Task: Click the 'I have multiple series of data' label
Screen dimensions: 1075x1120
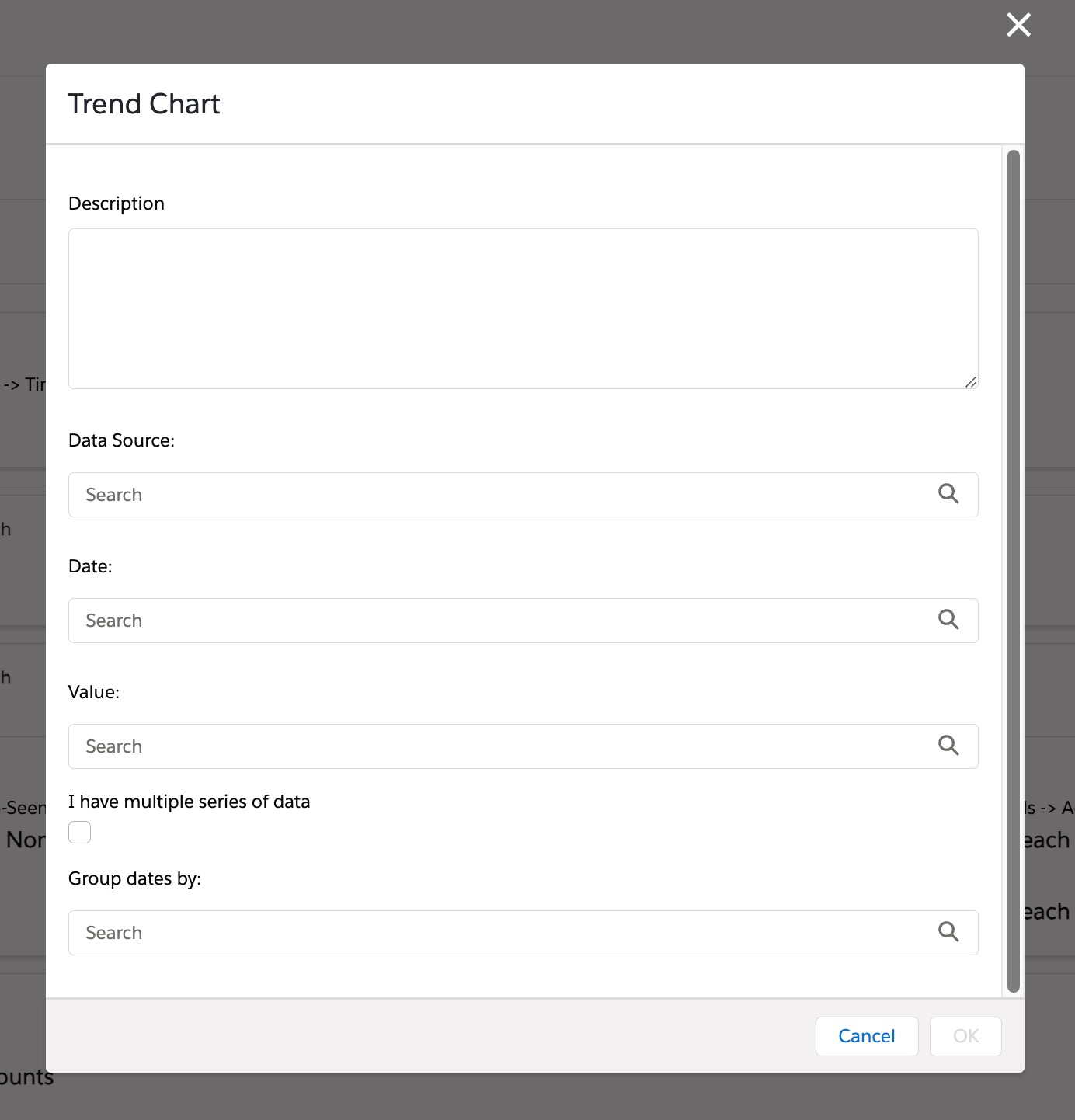Action: coord(189,802)
